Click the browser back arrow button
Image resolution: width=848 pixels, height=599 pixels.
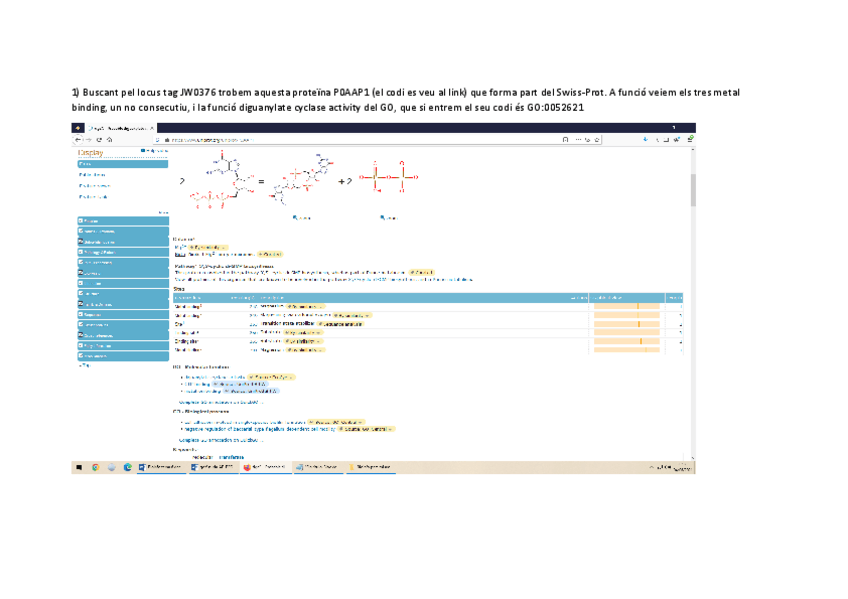tap(79, 140)
